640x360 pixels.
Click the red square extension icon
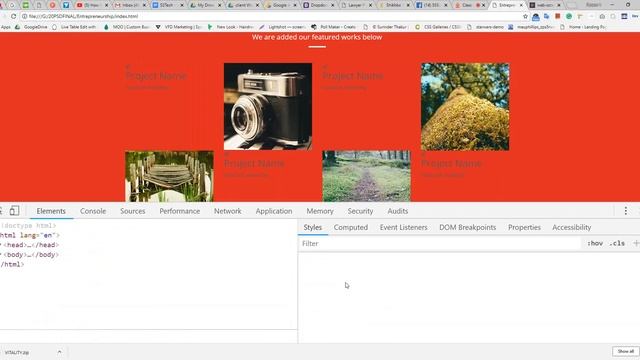(x=558, y=16)
